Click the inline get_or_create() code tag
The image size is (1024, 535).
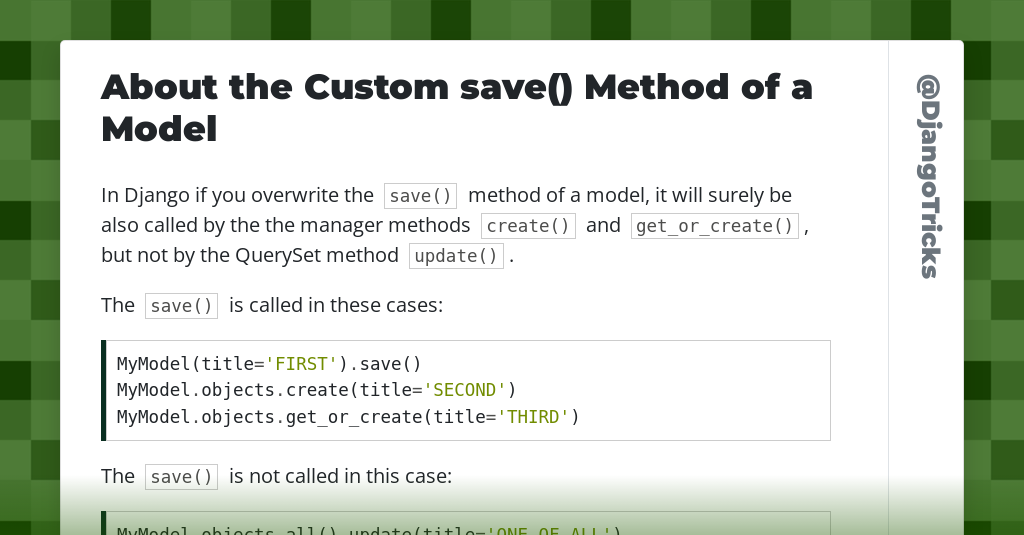(714, 226)
